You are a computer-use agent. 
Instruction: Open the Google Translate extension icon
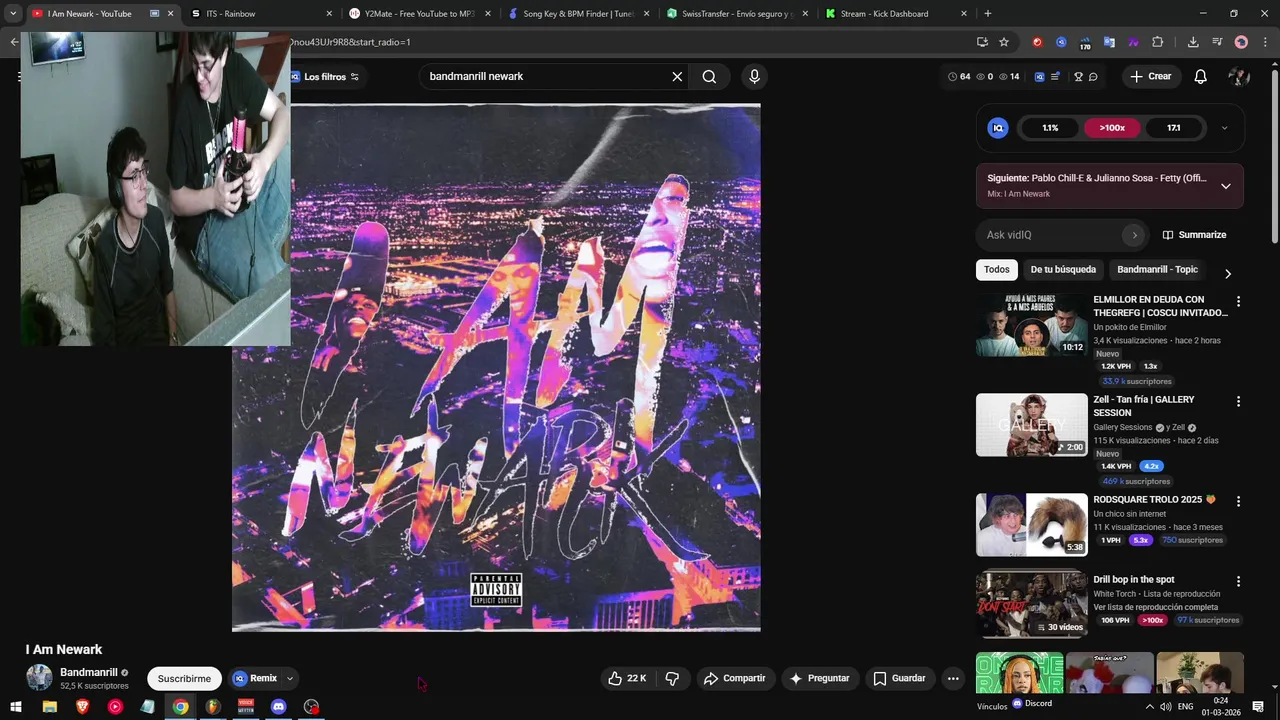pyautogui.click(x=1109, y=42)
